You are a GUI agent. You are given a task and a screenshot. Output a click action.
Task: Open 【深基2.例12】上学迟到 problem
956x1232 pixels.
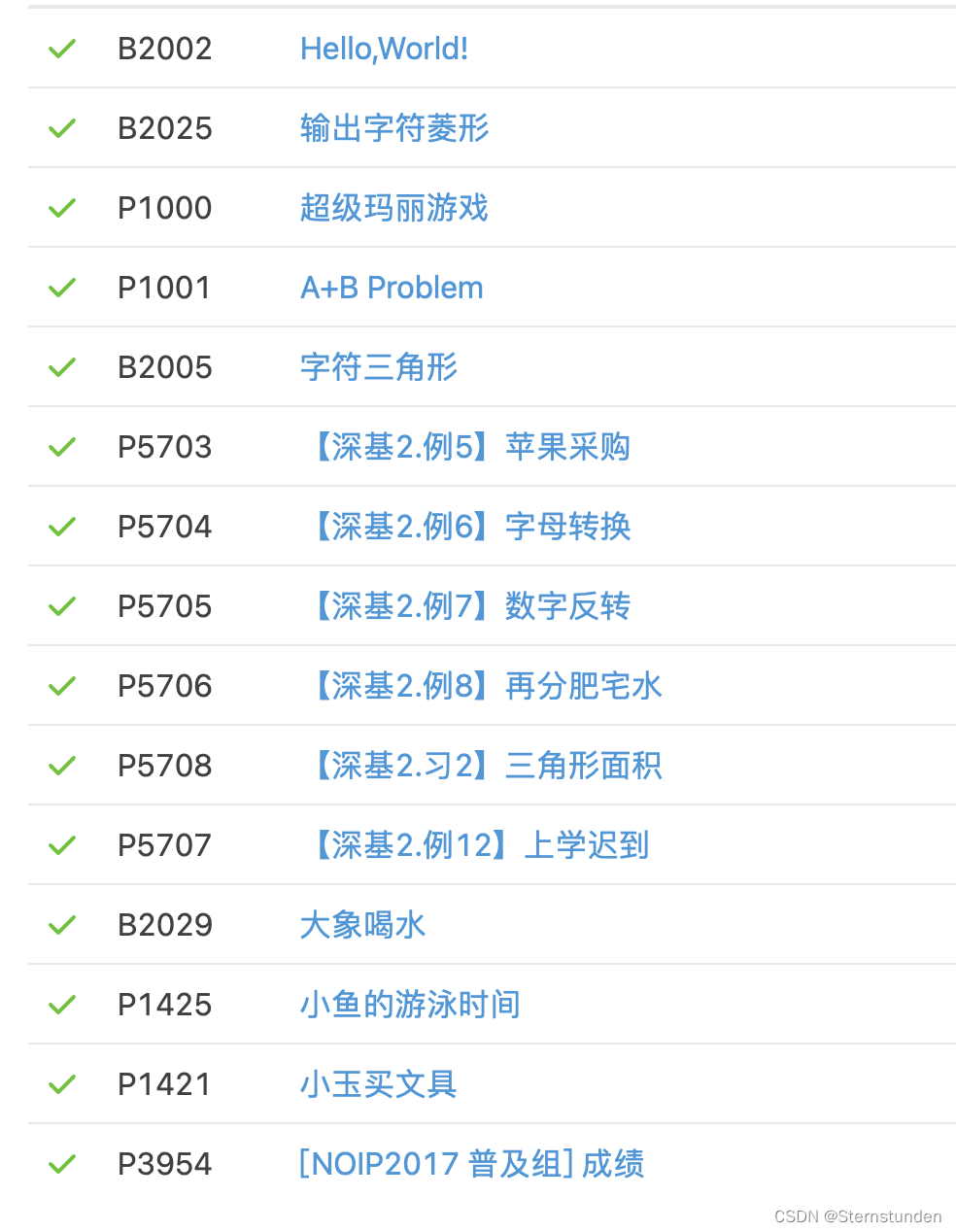point(476,845)
